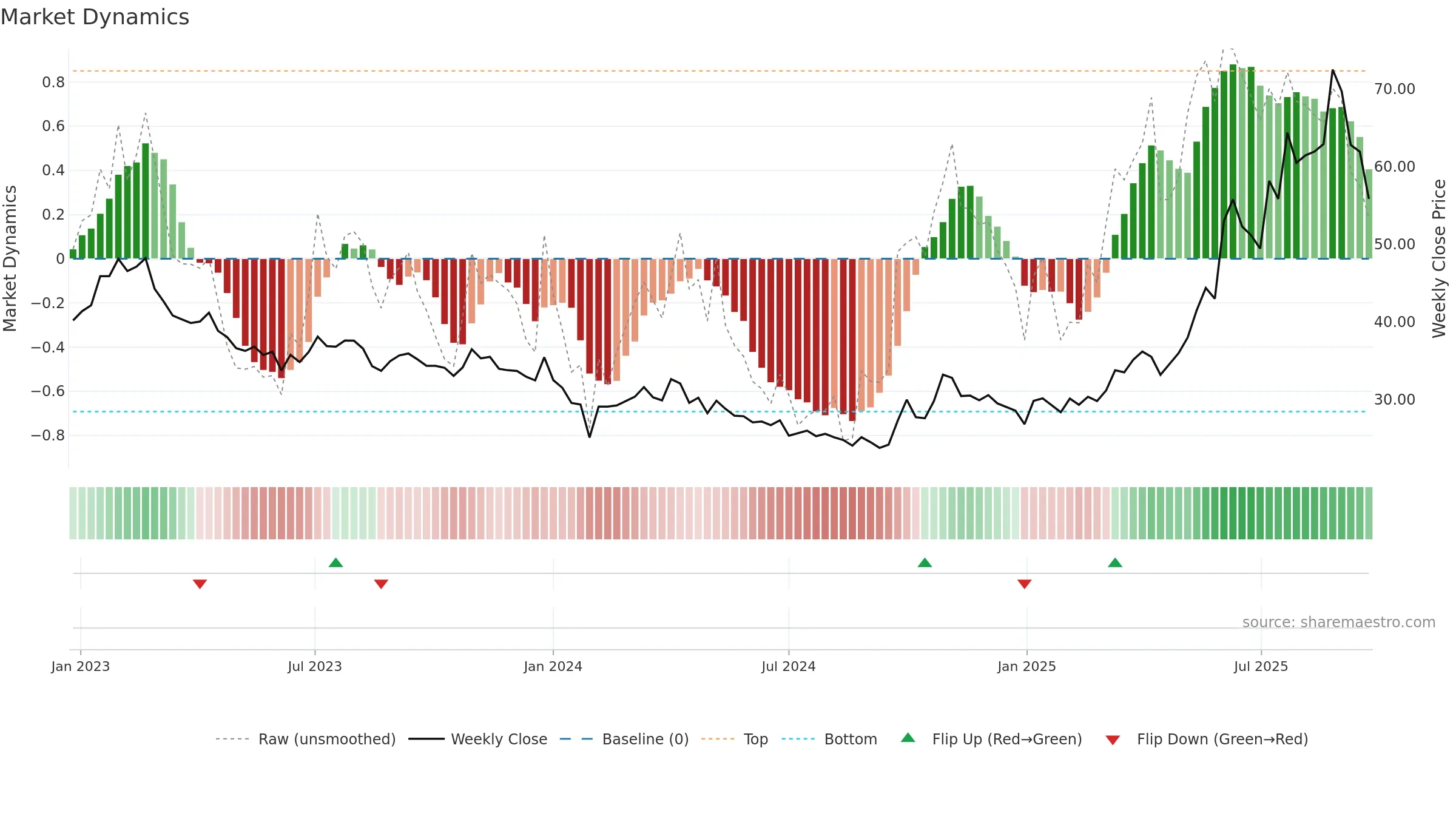The image size is (1456, 819).
Task: Click the Jan 2024 x-axis label
Action: (x=553, y=666)
